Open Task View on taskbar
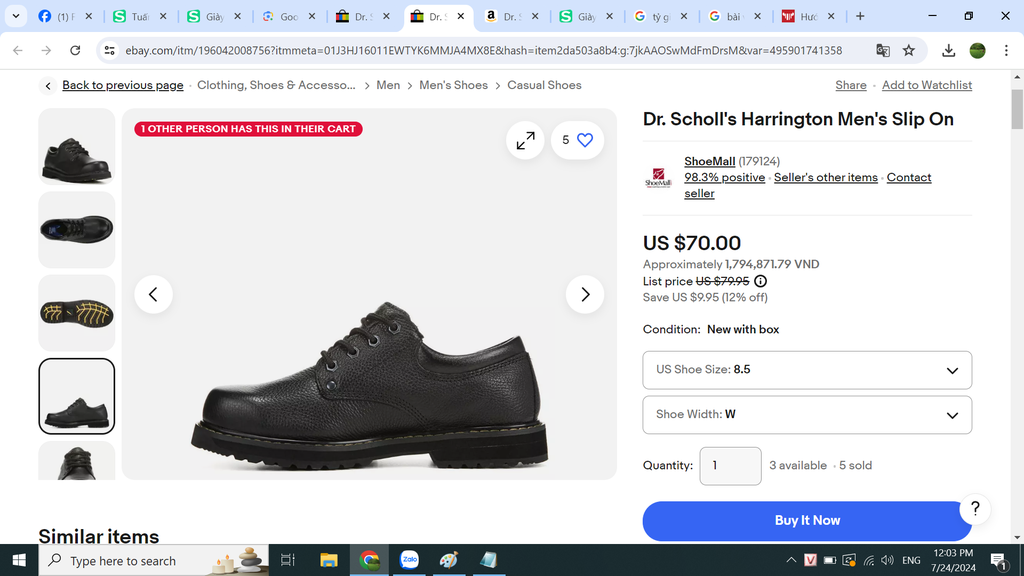 click(x=287, y=560)
